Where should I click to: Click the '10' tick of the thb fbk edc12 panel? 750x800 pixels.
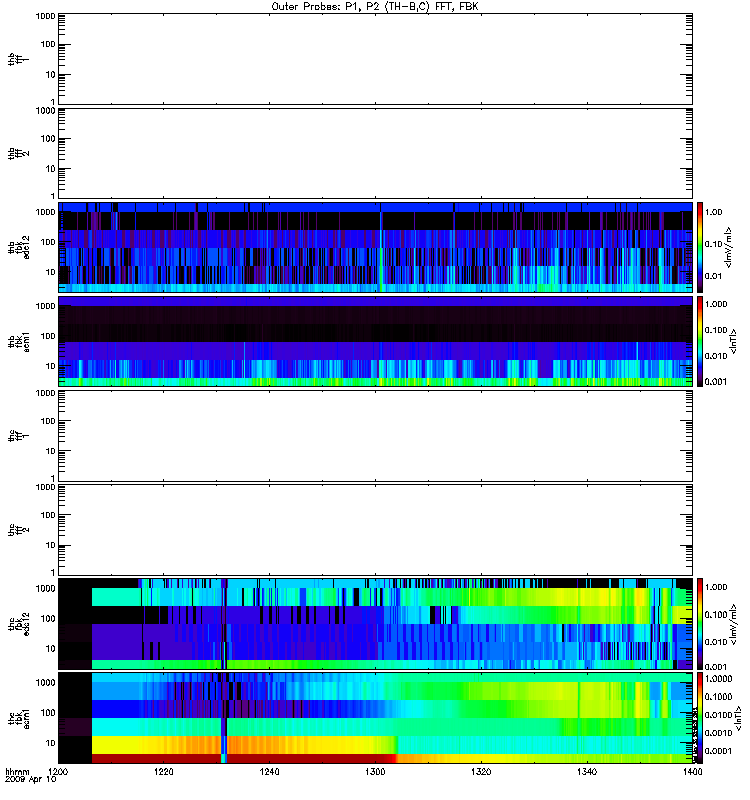[50, 272]
